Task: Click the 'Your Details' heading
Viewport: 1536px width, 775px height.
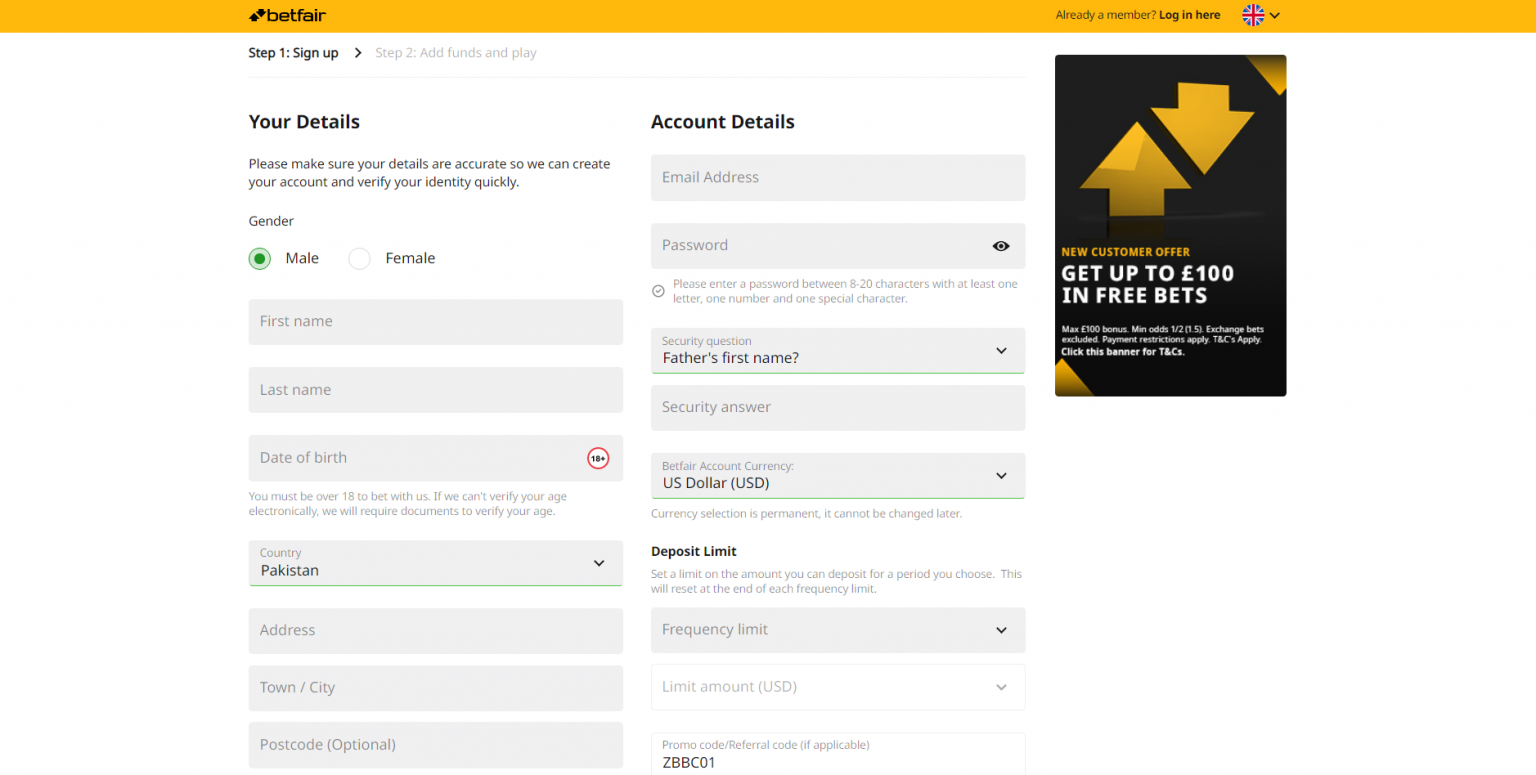Action: click(304, 122)
